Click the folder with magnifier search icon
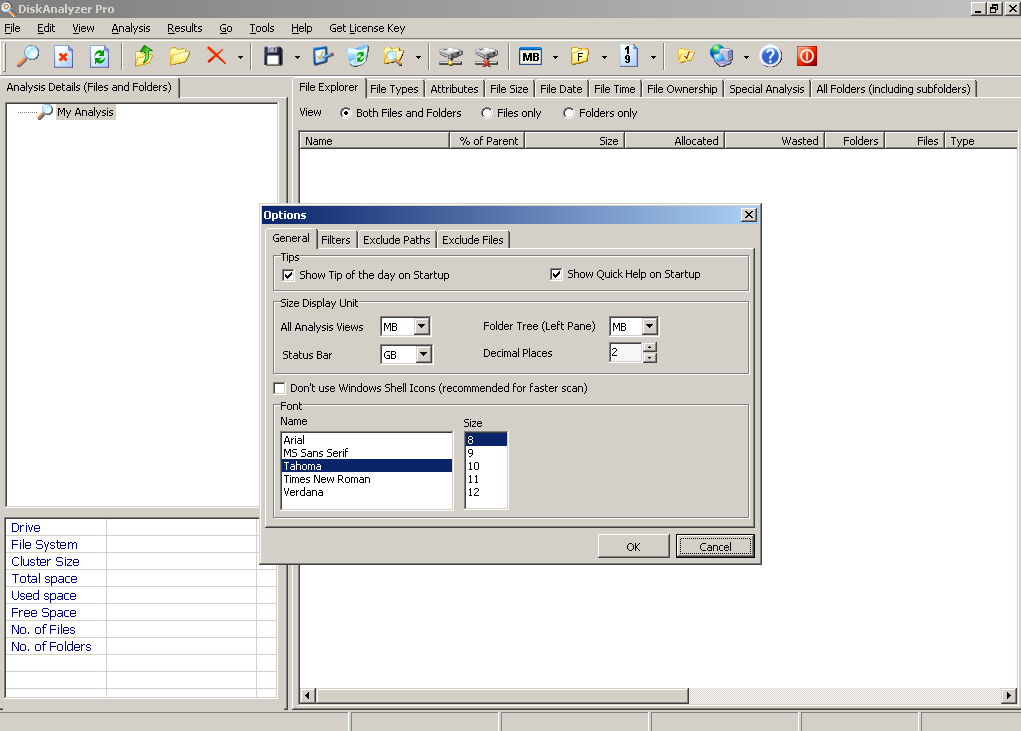This screenshot has width=1021, height=731. pos(393,57)
